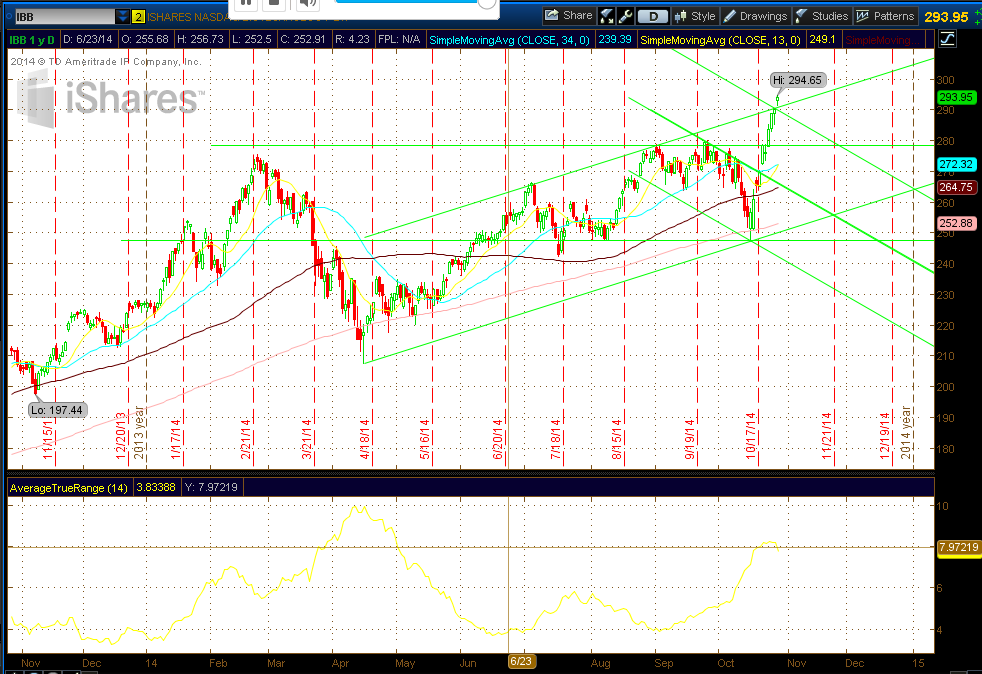982x674 pixels.
Task: Click the D: 6/23/14 date cell
Action: (x=88, y=39)
